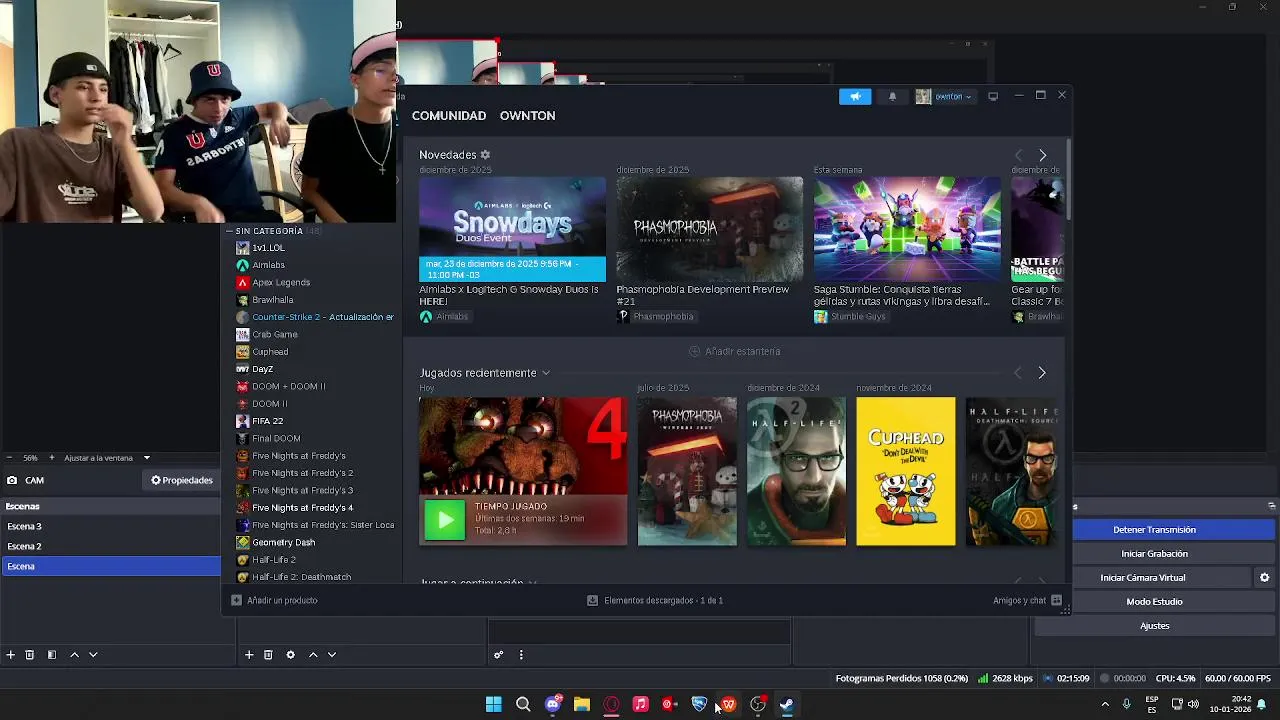Open OWNTON profile tab in Steam

click(x=527, y=116)
